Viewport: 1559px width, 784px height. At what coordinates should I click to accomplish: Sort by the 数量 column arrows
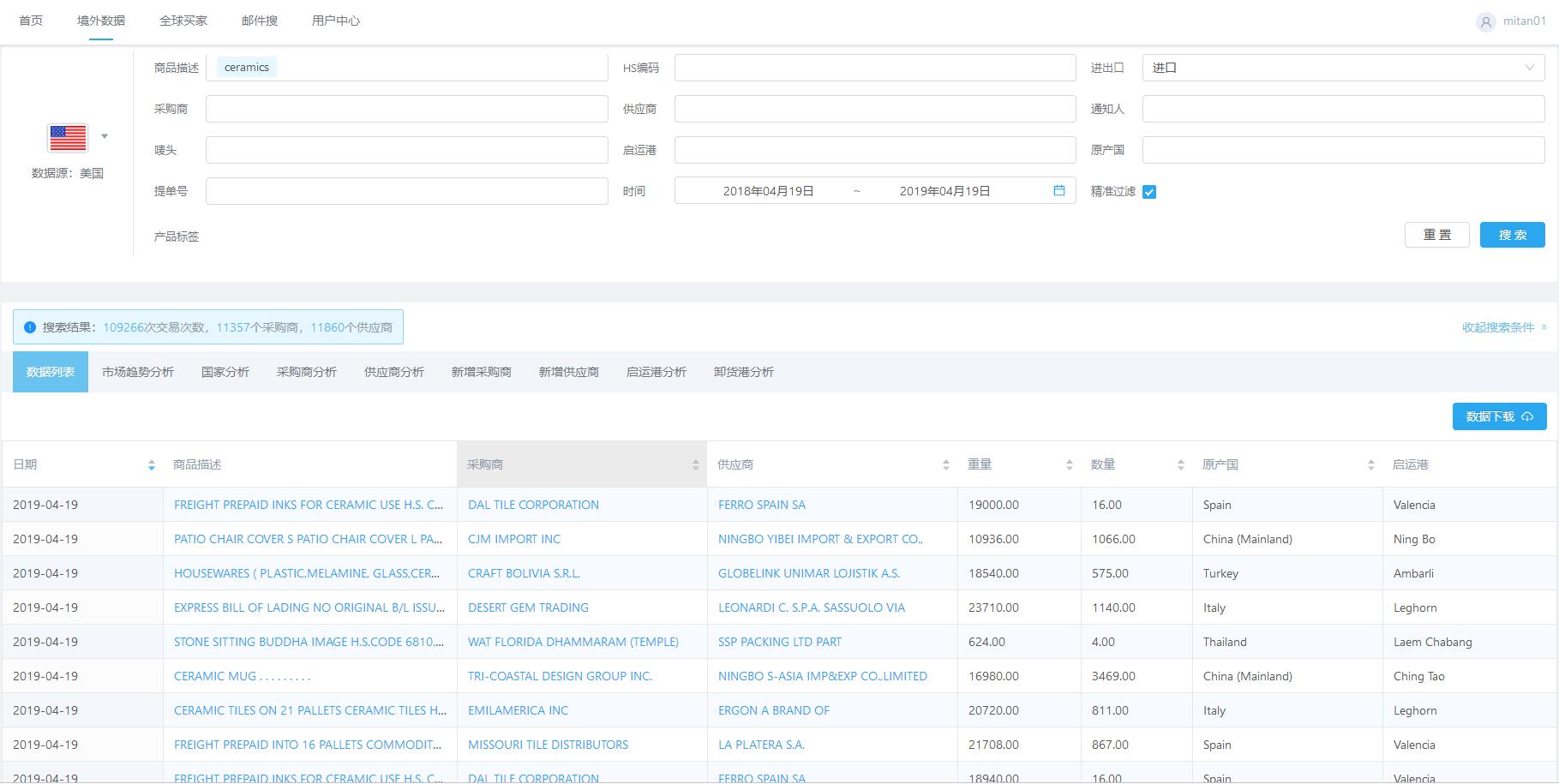click(x=1180, y=465)
